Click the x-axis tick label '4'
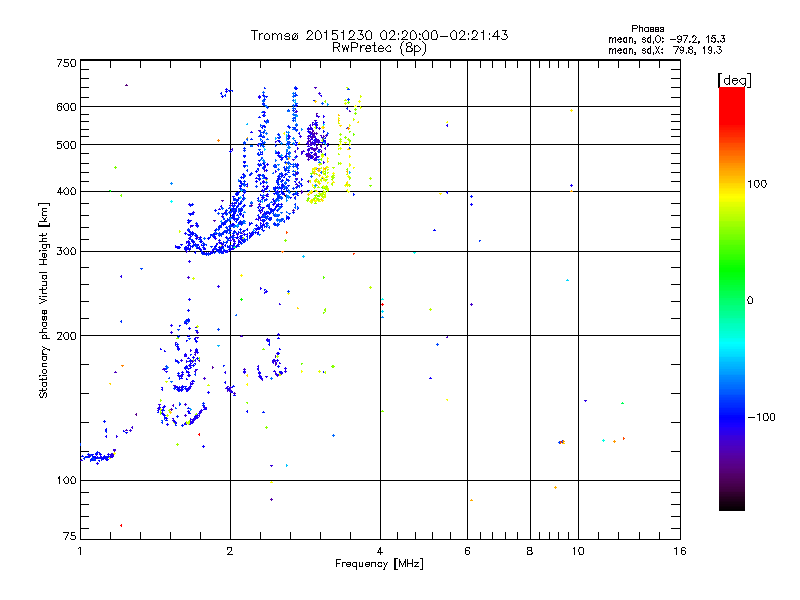The width and height of the screenshot is (800, 600). 380,551
